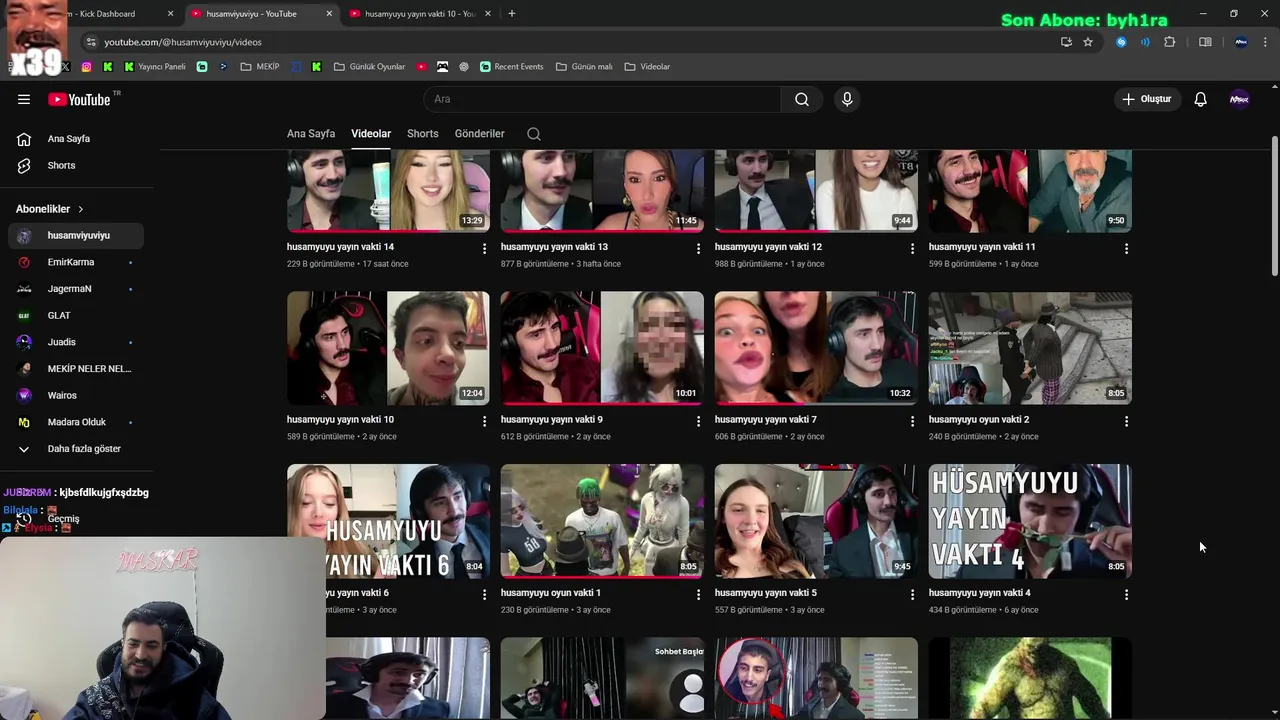Open the browser side panel icon
The height and width of the screenshot is (720, 1280).
click(x=1205, y=42)
